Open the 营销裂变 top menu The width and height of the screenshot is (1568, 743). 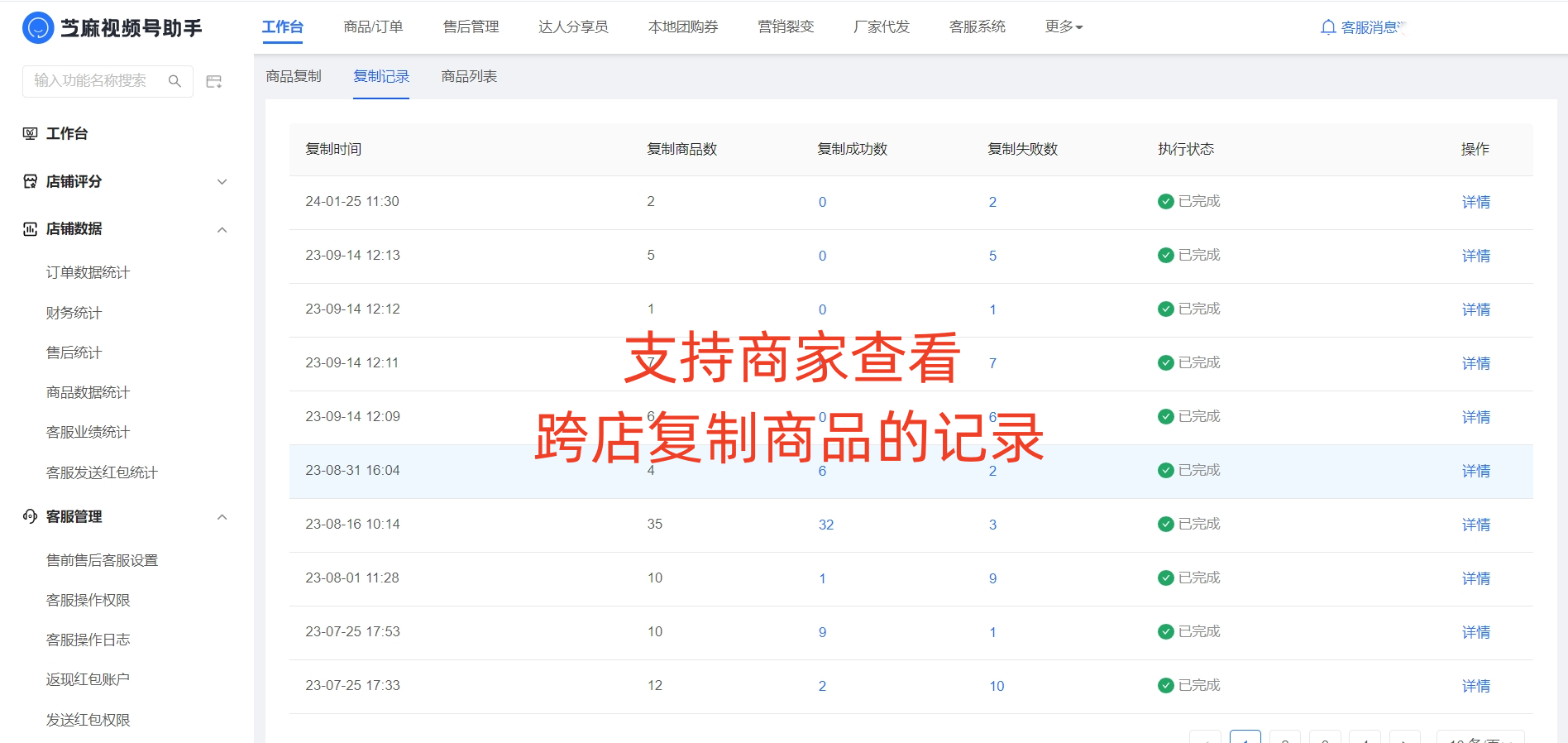click(786, 27)
